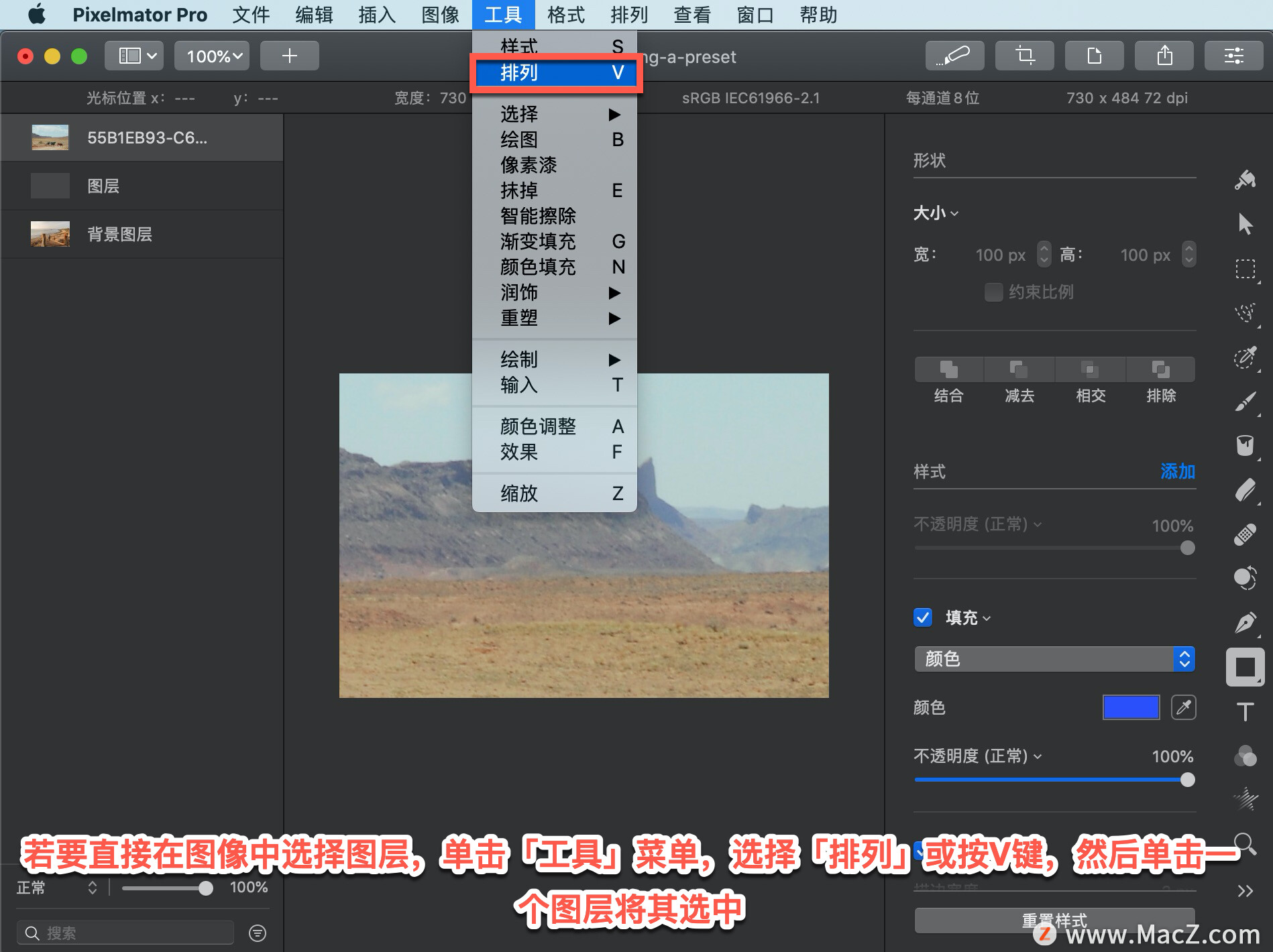The image size is (1273, 952).
Task: Select the free selection lasso tool
Action: [x=1246, y=312]
